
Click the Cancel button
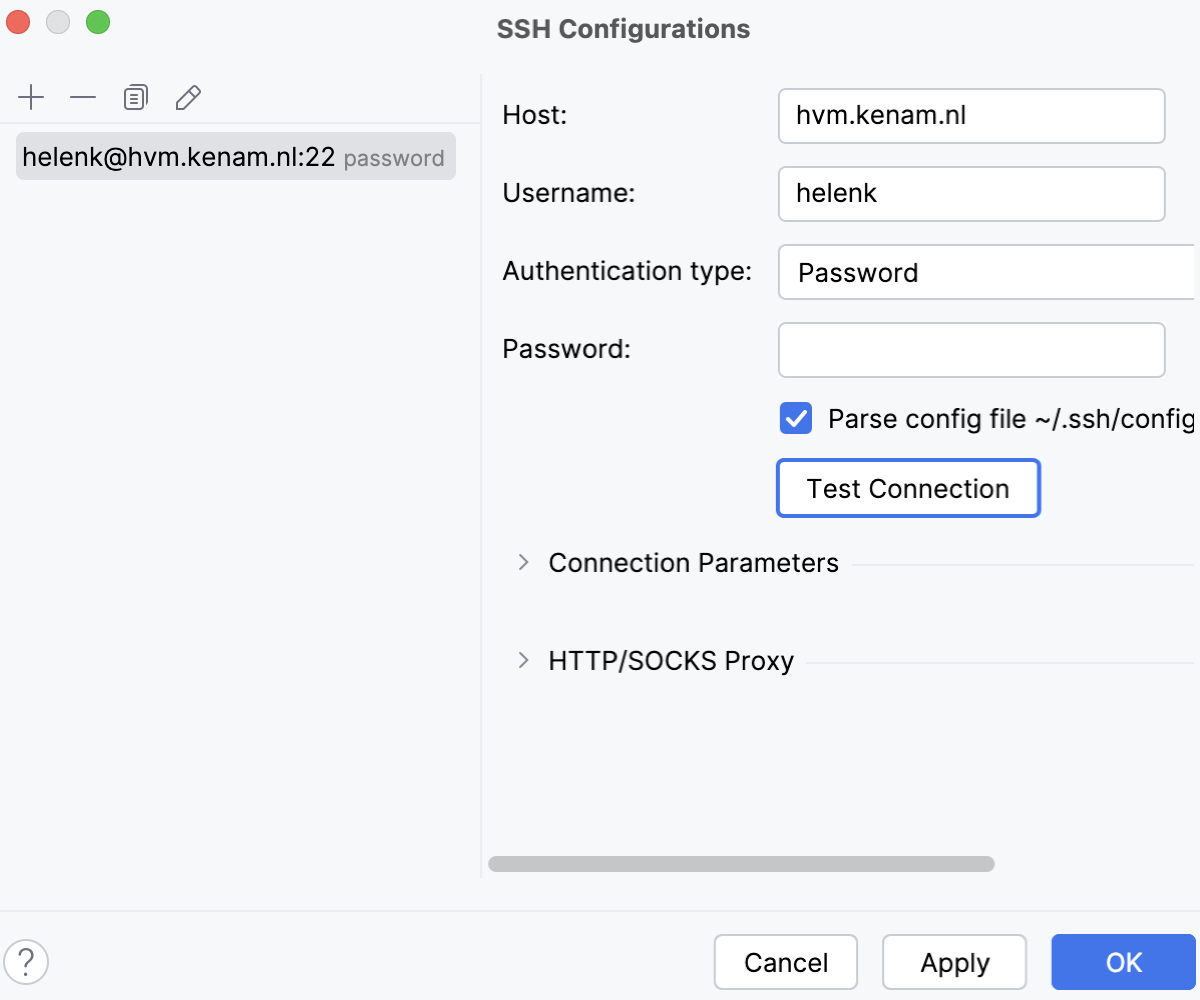(x=786, y=961)
